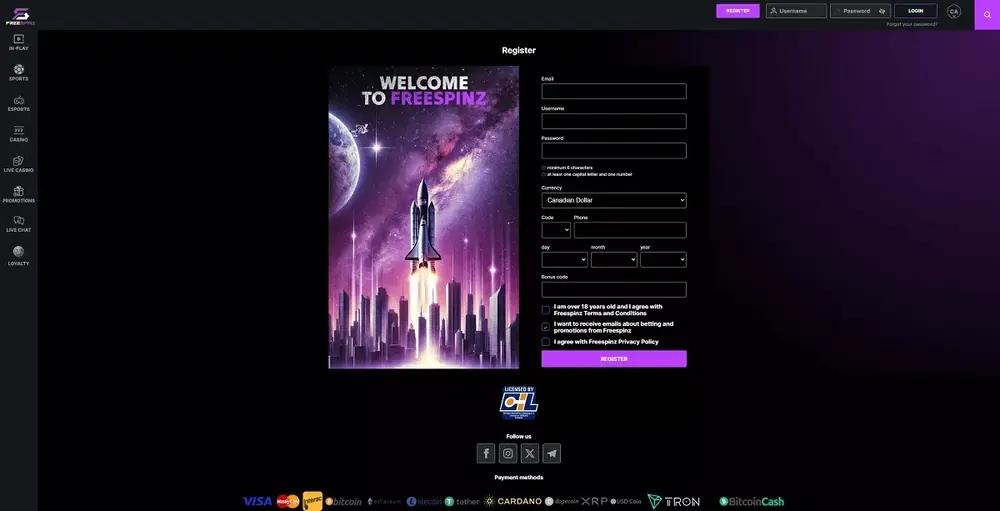The width and height of the screenshot is (1000, 511).
Task: Uncheck the receive promotional emails checkbox
Action: point(546,327)
